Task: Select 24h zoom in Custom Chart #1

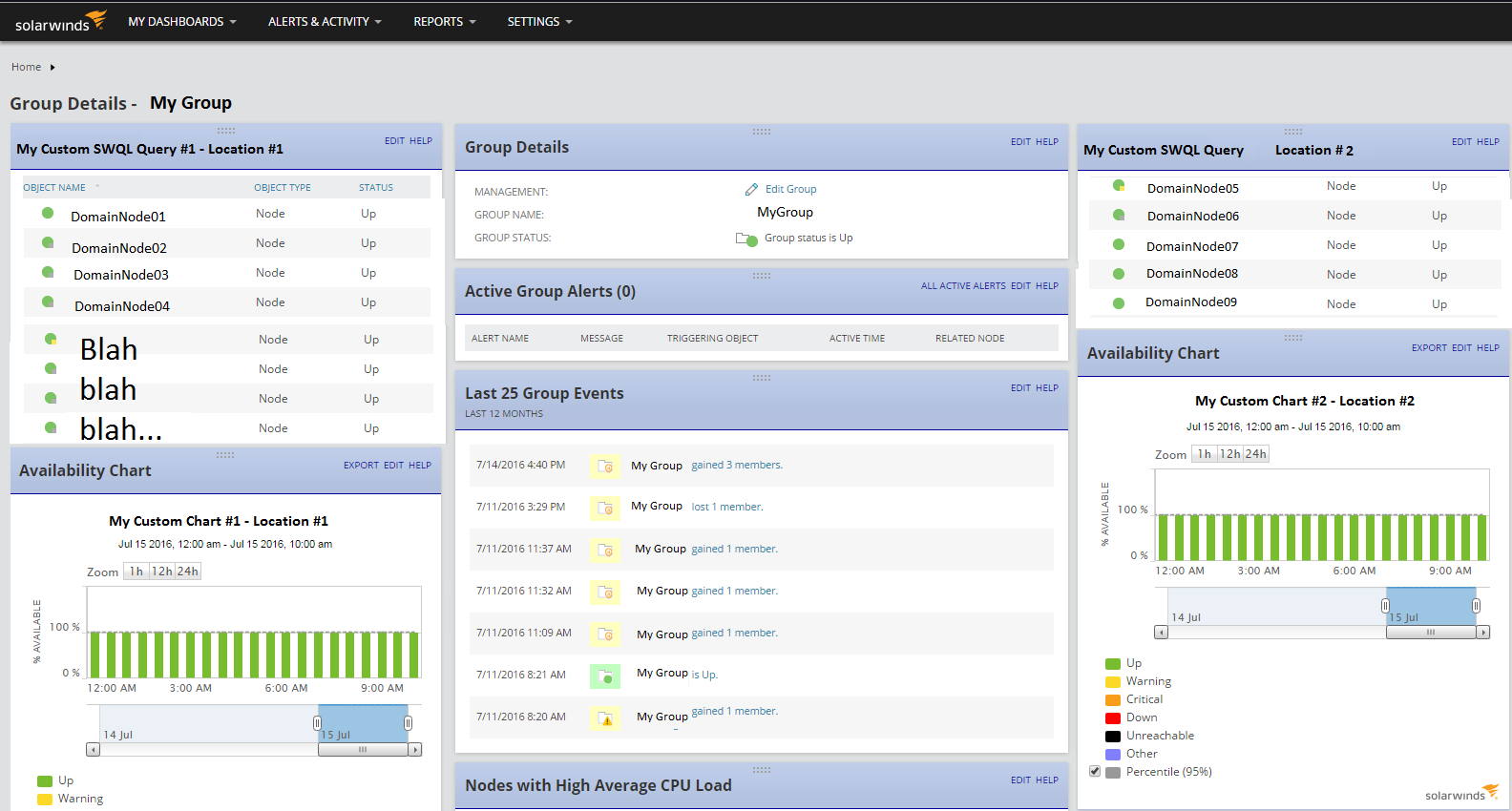Action: pos(188,572)
